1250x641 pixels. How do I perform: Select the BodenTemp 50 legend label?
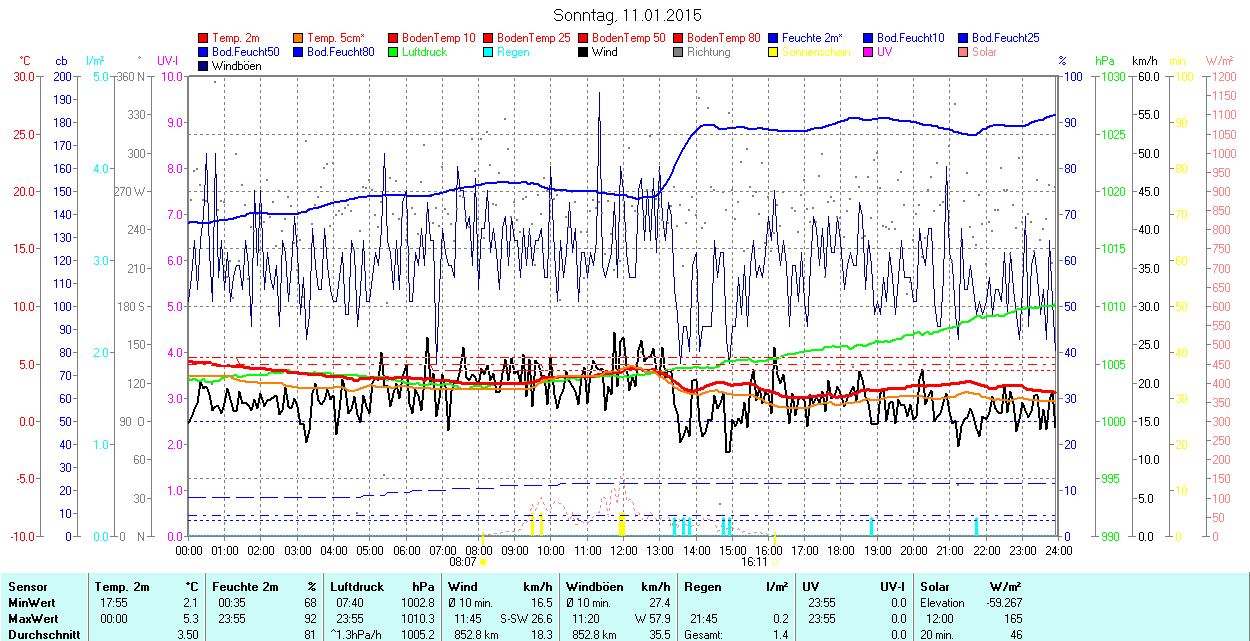click(631, 37)
